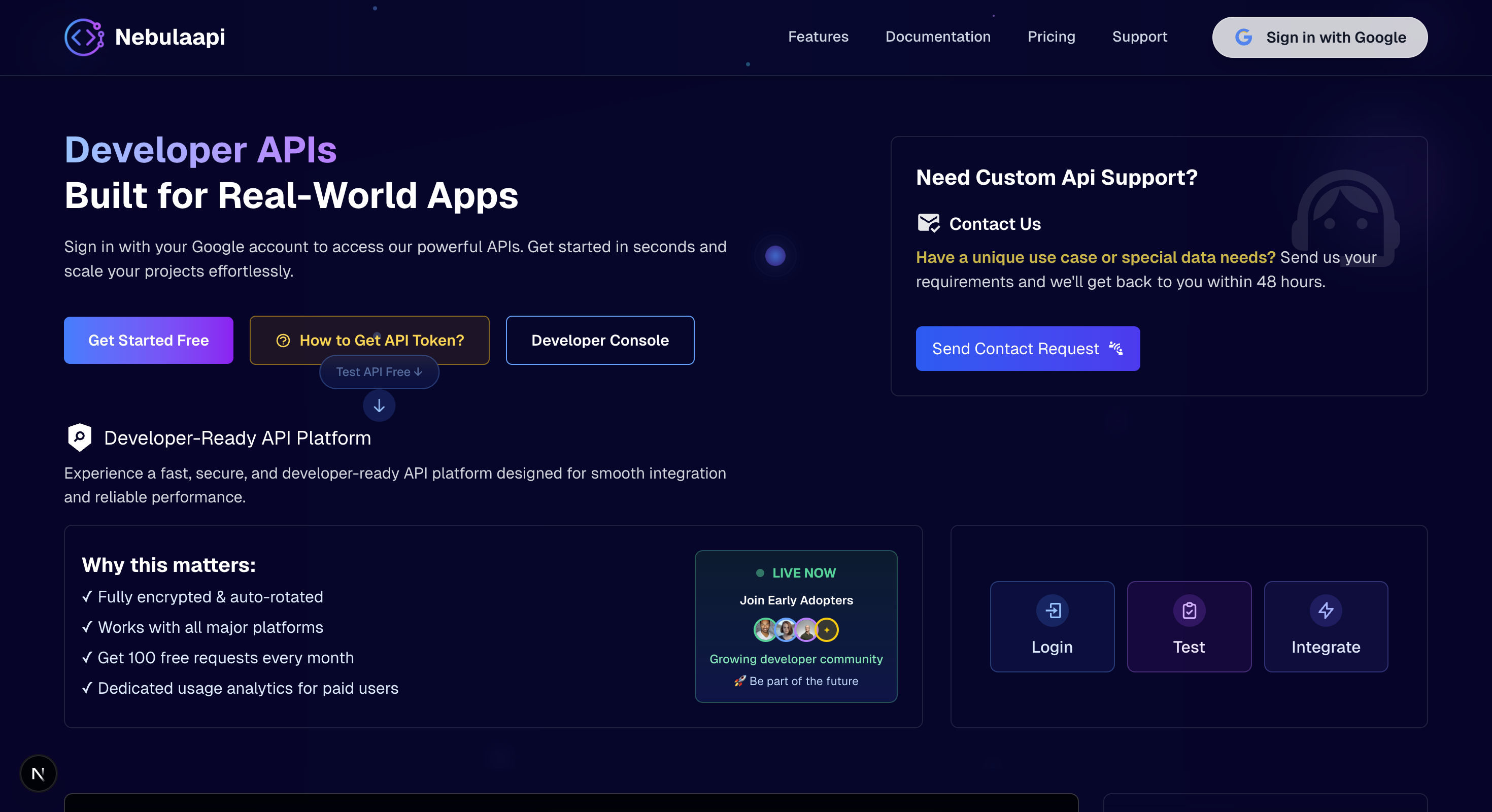Click the Send Contact Request button

1027,349
